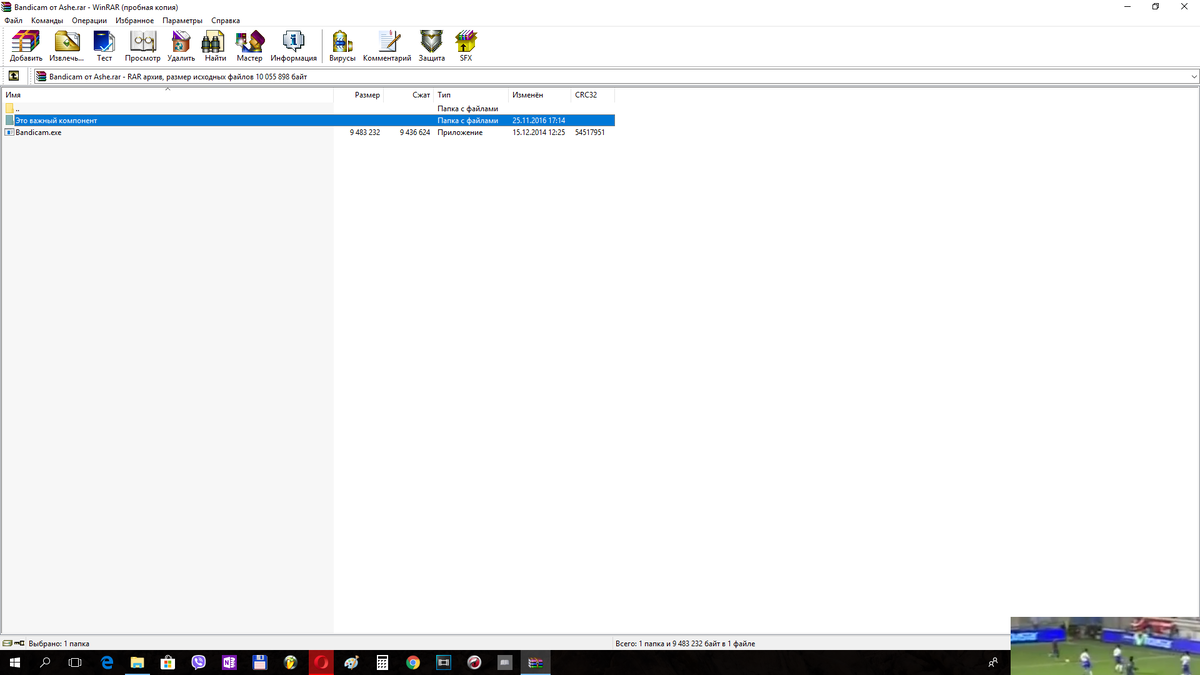Open the Windows Start menu

(15, 662)
